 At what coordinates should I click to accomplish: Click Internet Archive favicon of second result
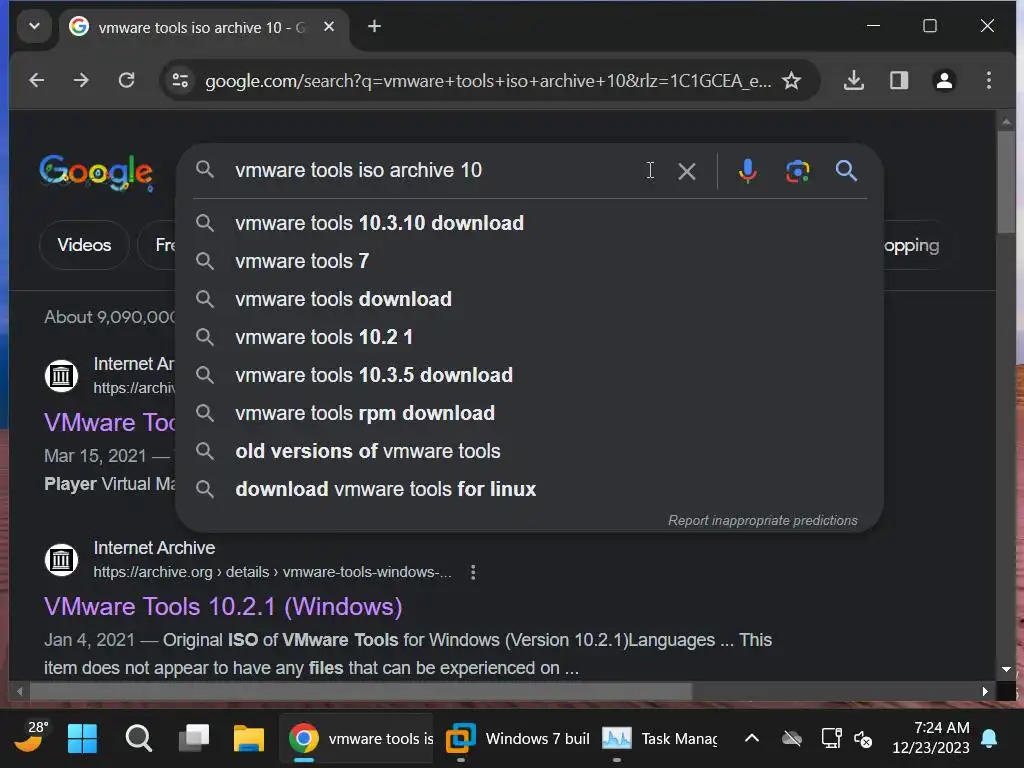61,560
